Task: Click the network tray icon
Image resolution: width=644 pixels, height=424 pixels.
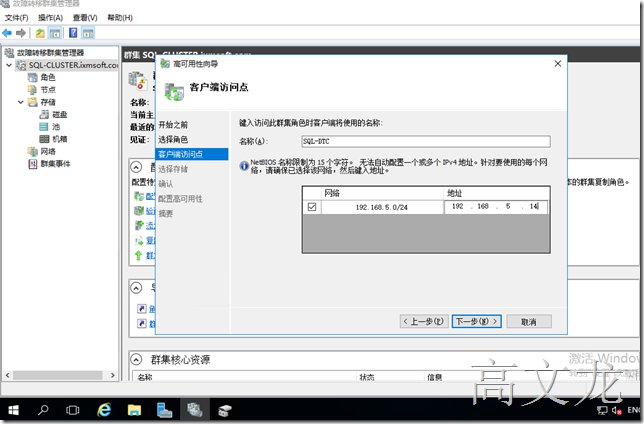Action: tap(602, 410)
